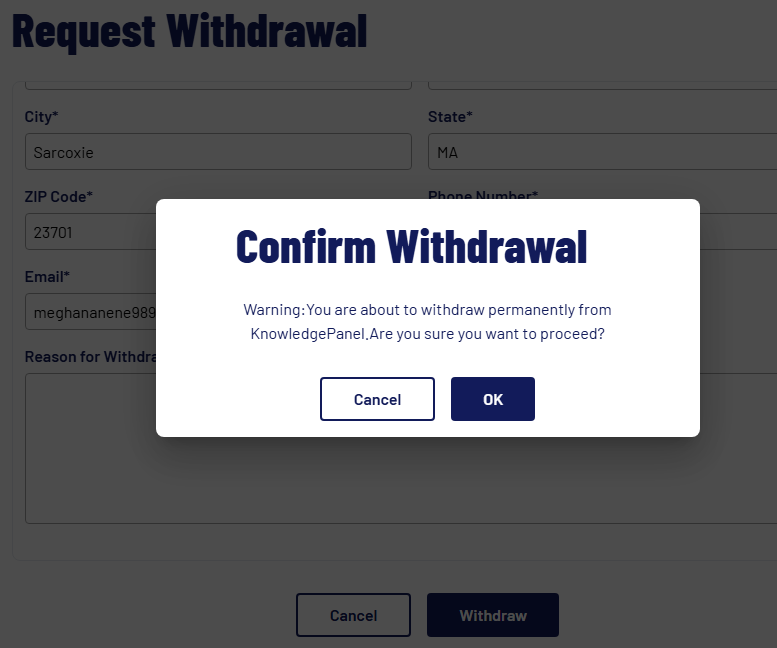Click the Confirm Withdrawal dialog title
This screenshot has width=777, height=648.
(411, 246)
